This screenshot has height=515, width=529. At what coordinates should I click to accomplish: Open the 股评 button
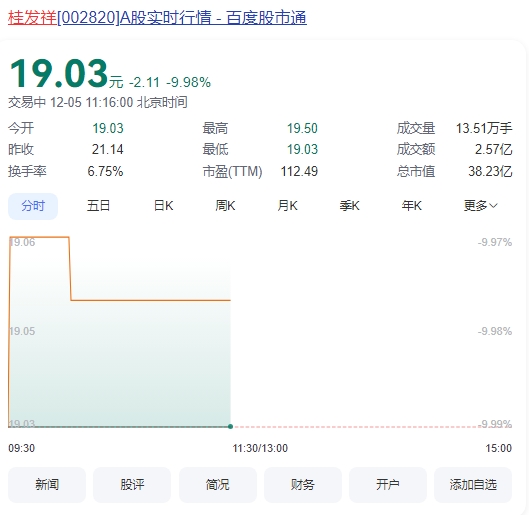[x=132, y=485]
